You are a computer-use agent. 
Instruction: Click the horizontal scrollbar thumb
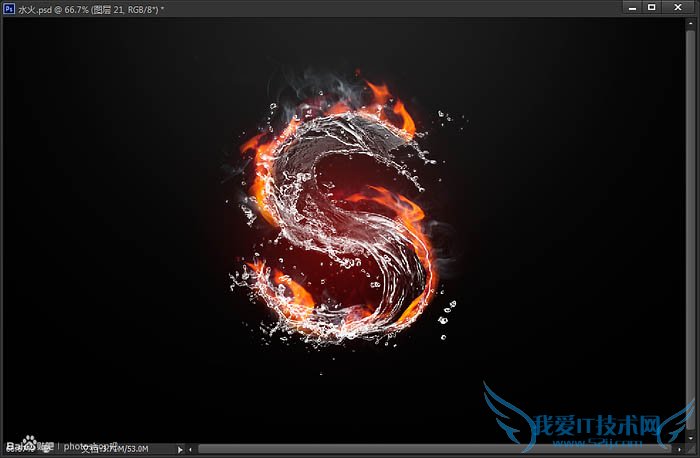(x=434, y=449)
